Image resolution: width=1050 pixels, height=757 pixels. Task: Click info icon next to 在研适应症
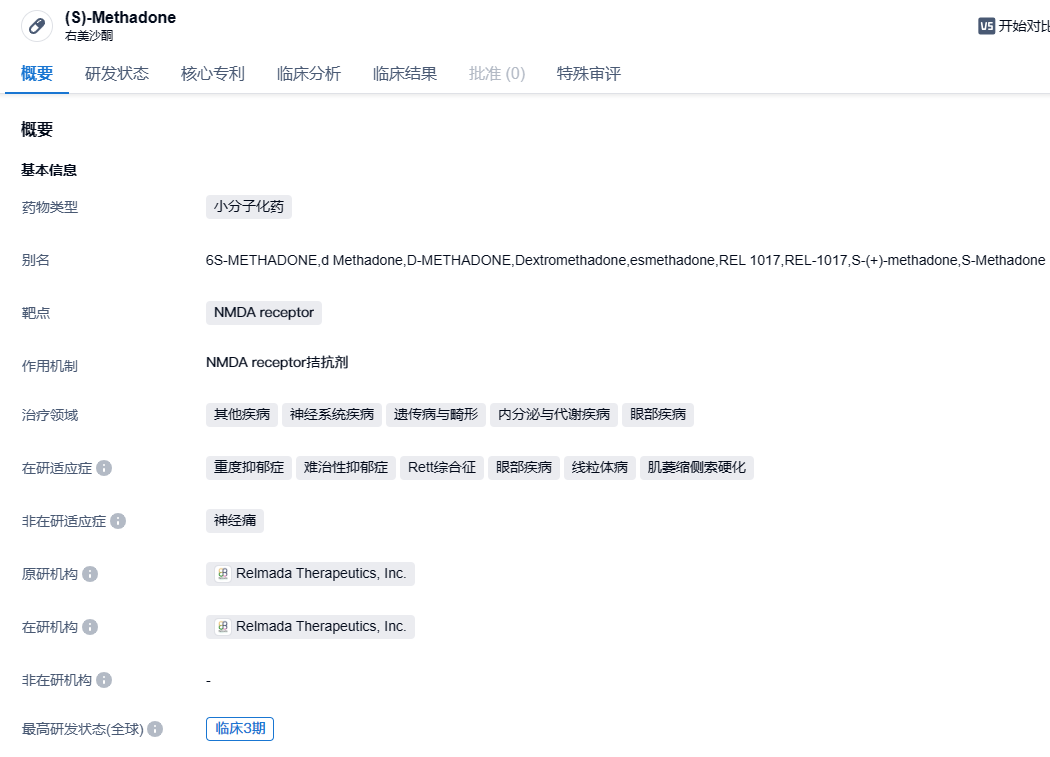point(104,468)
